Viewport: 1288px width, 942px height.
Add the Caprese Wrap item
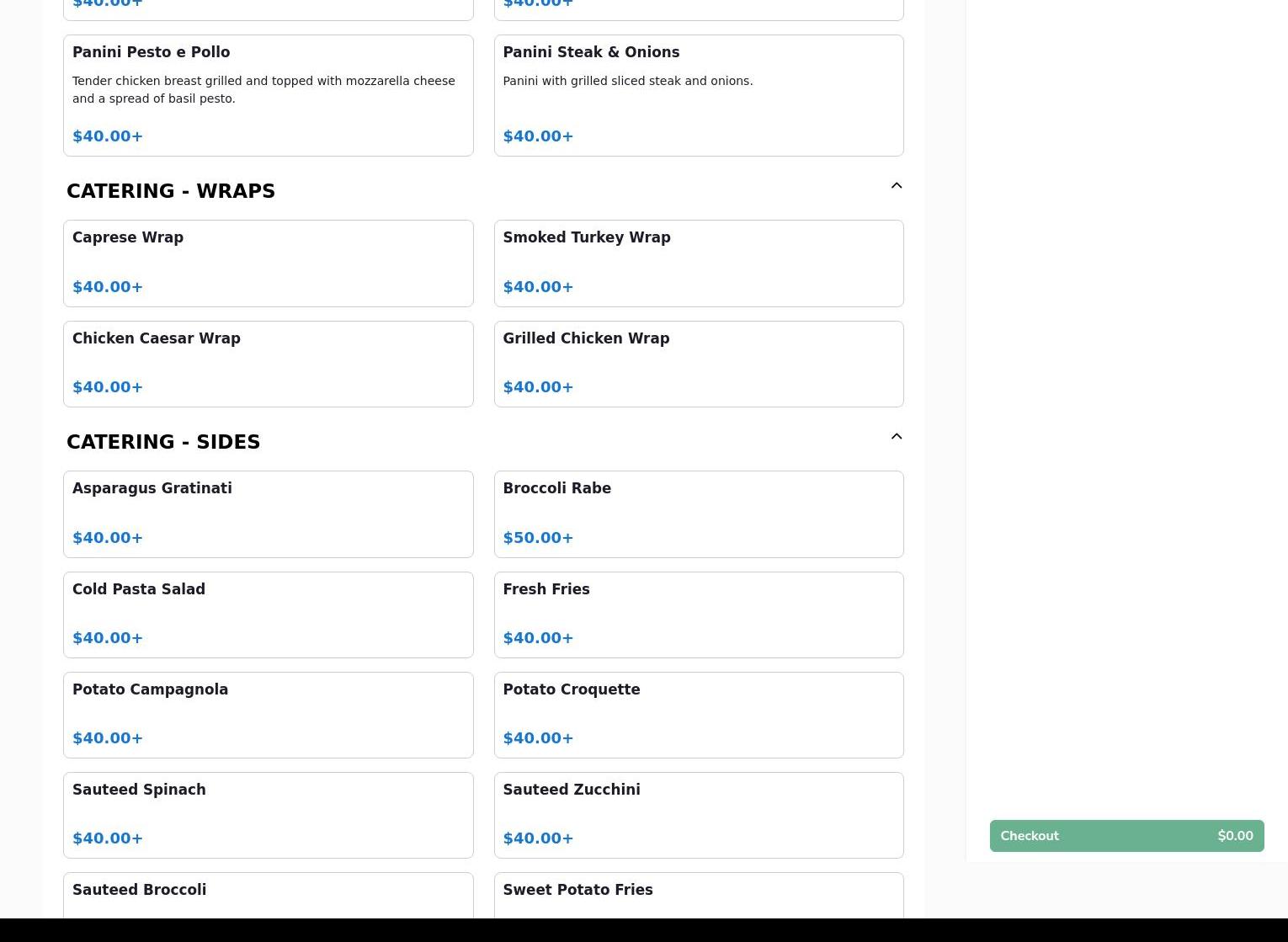(269, 263)
